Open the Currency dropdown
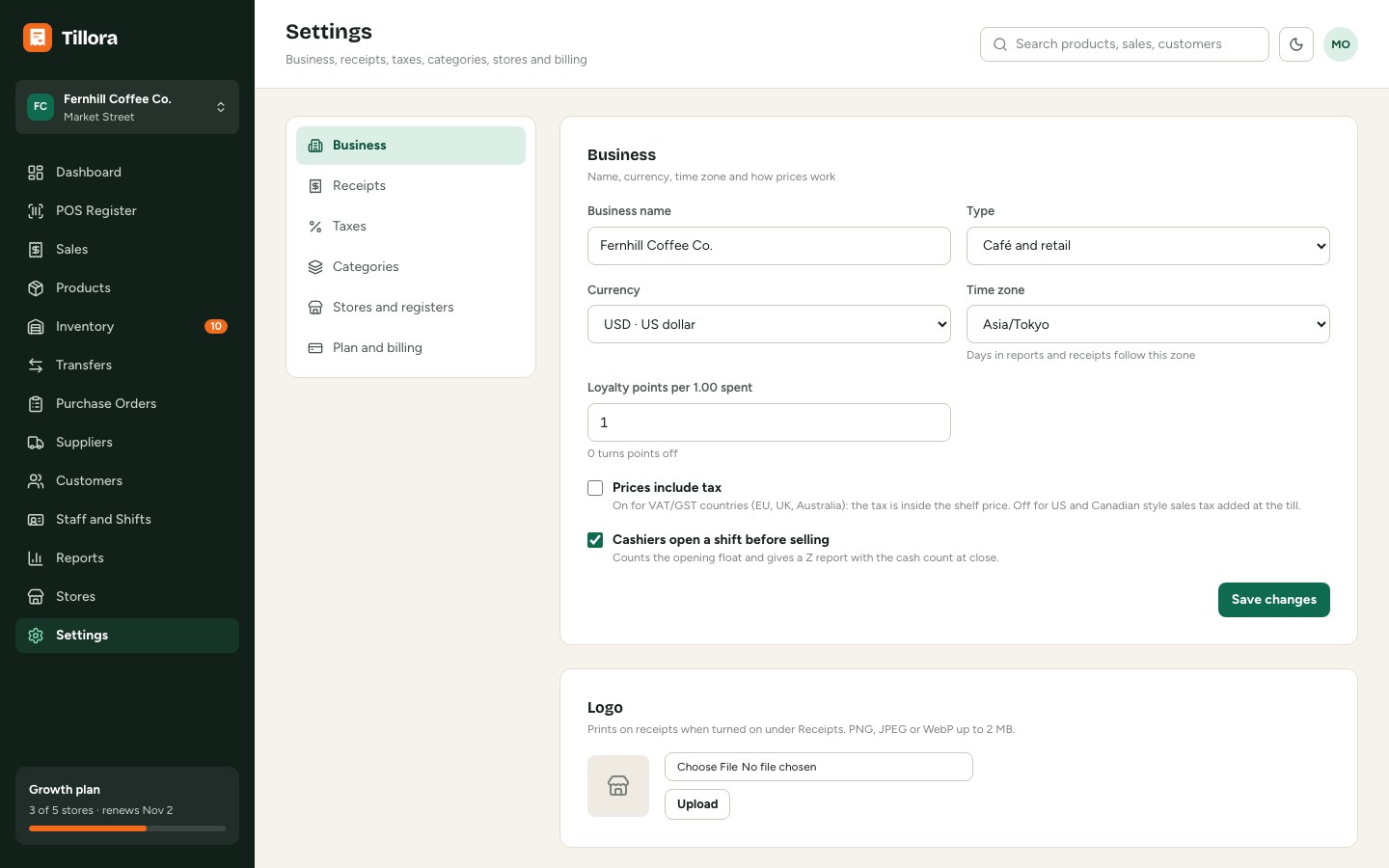 point(769,324)
